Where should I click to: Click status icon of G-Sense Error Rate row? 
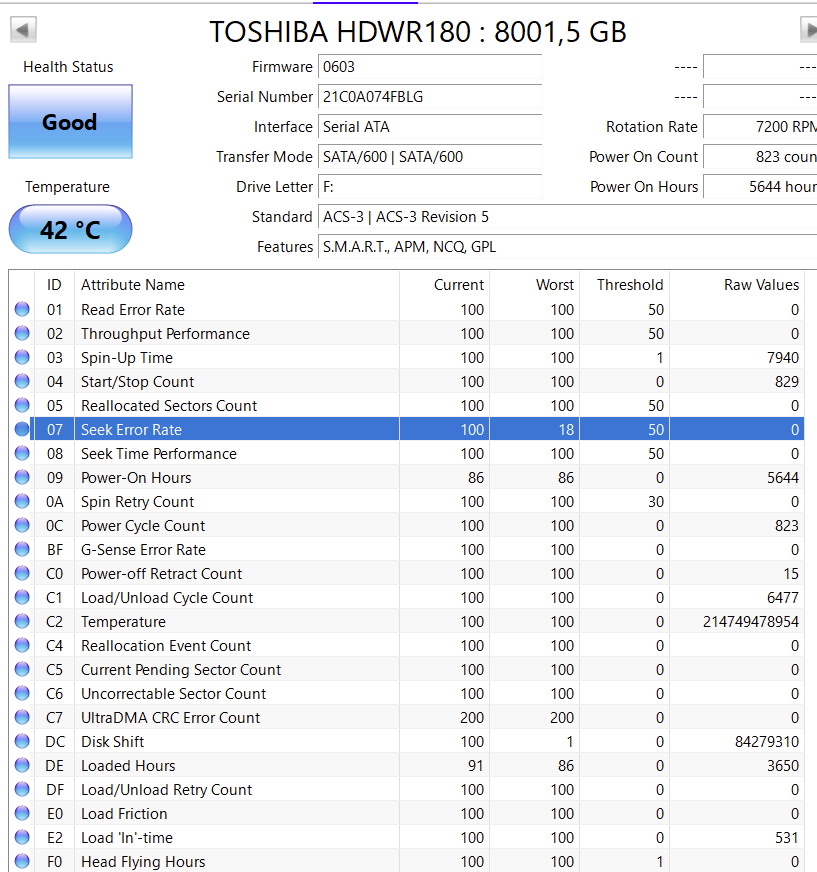[22, 549]
